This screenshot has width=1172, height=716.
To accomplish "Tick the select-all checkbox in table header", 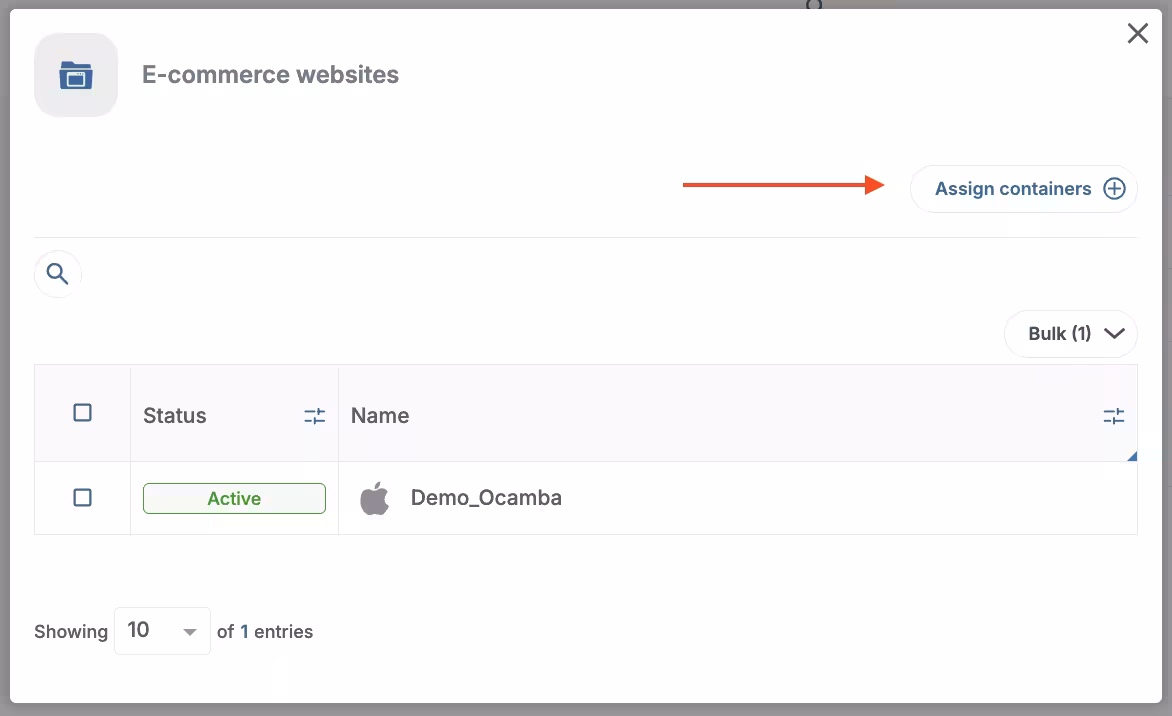I will (x=83, y=413).
